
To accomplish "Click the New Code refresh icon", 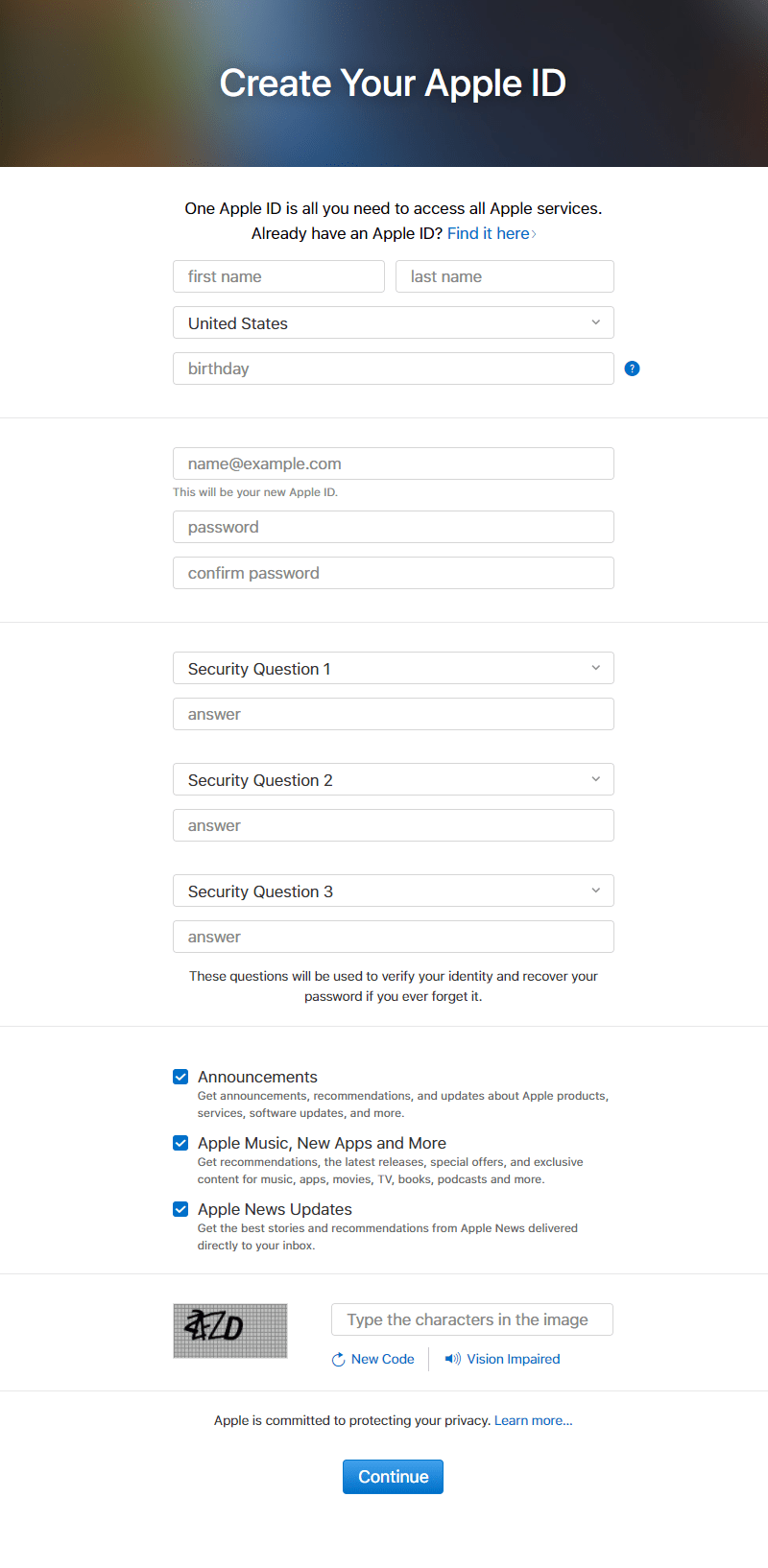I will click(x=338, y=1360).
